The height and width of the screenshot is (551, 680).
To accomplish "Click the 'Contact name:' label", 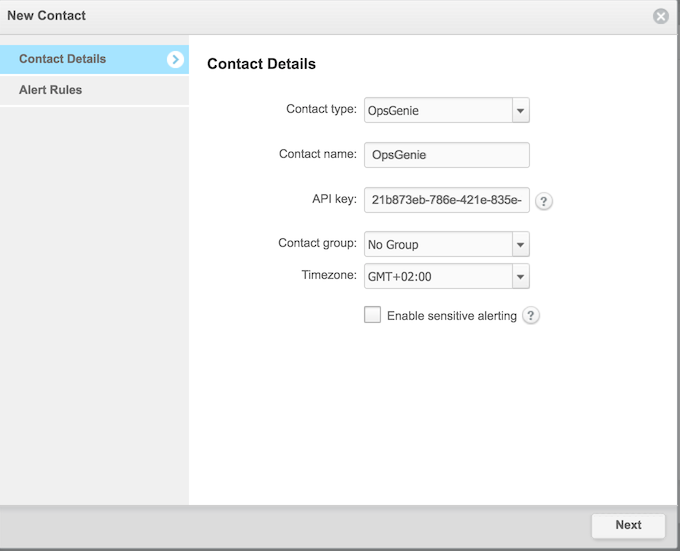I will click(x=318, y=154).
